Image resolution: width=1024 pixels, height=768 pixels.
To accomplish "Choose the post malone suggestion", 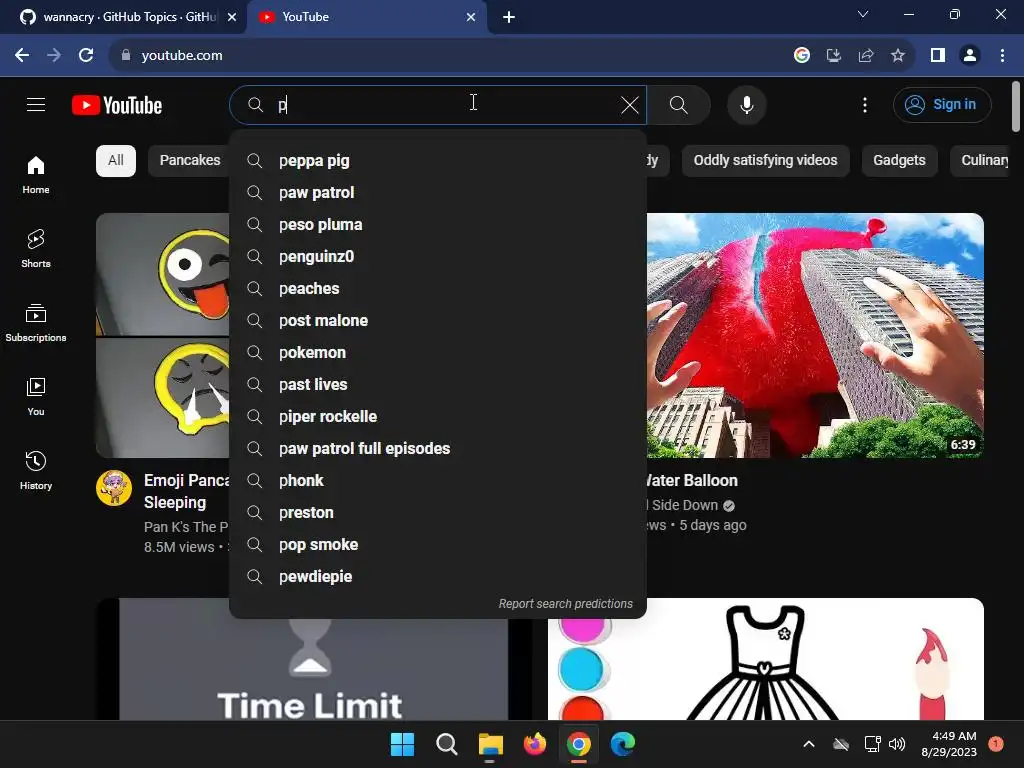I will (x=438, y=321).
